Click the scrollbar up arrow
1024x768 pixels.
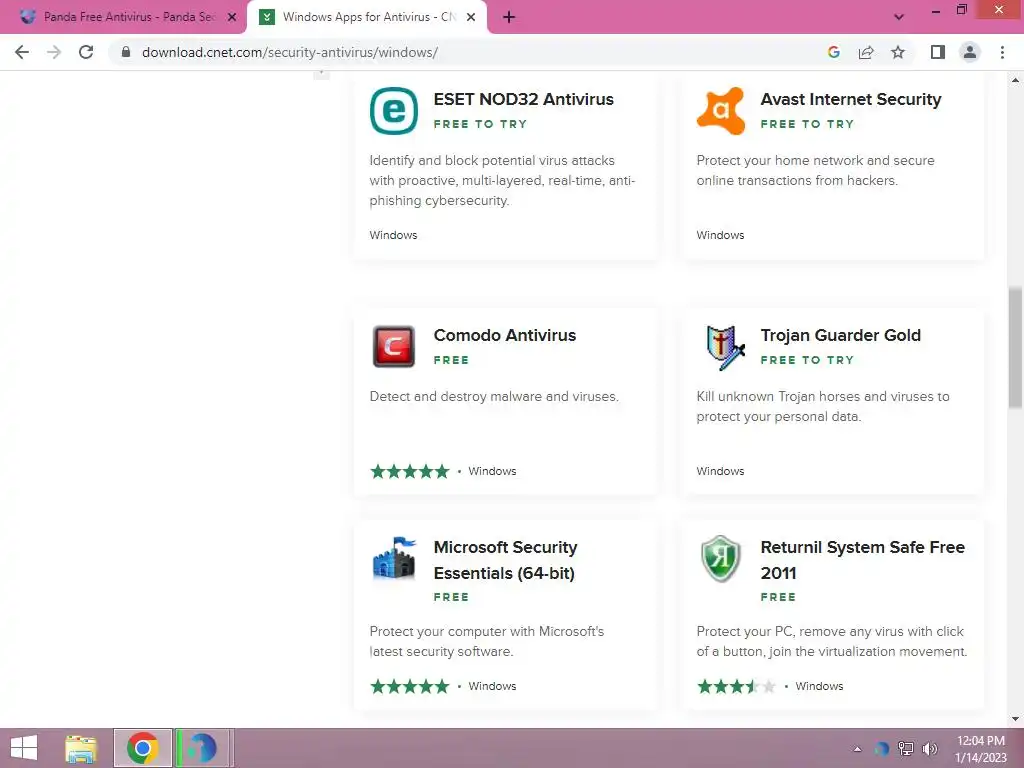point(1015,80)
